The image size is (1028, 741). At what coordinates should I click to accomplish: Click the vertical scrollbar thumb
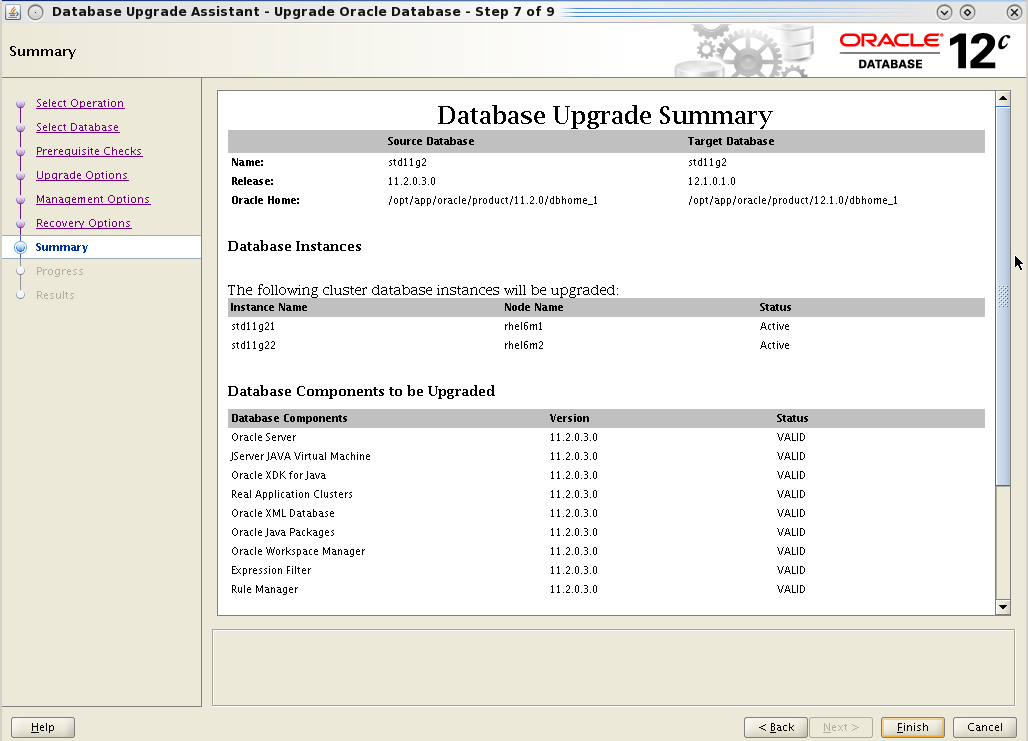[1002, 296]
